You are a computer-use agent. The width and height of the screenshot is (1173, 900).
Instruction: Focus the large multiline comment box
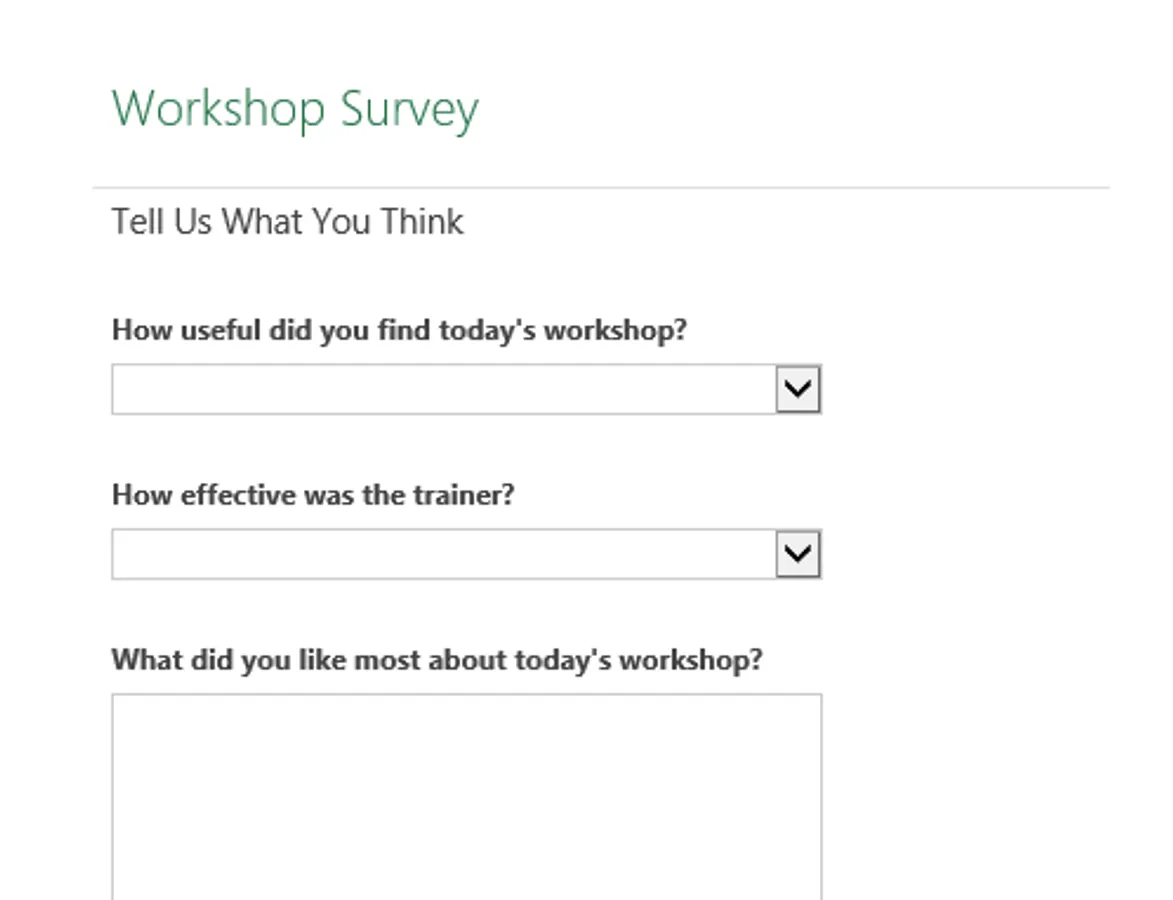pyautogui.click(x=466, y=795)
